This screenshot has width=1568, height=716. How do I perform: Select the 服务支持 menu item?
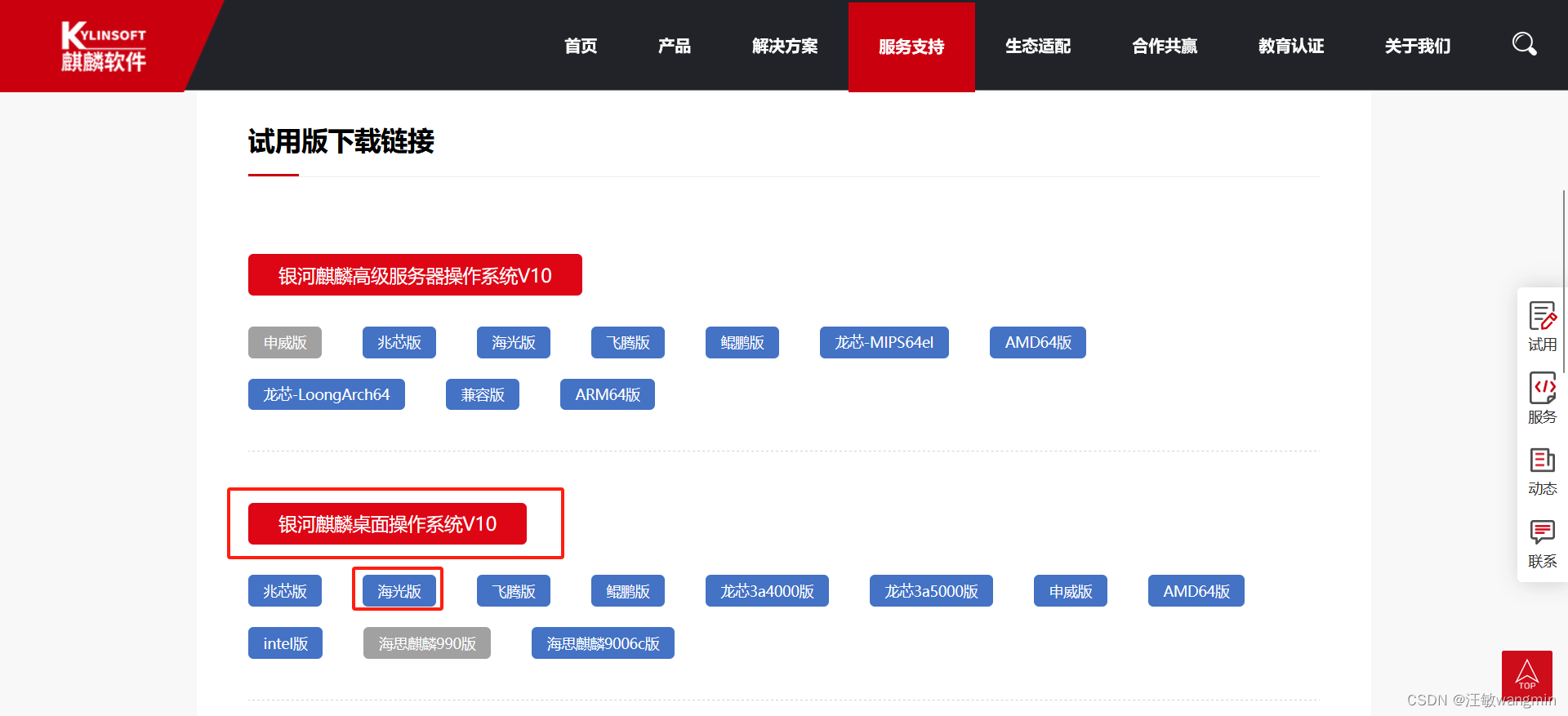911,47
